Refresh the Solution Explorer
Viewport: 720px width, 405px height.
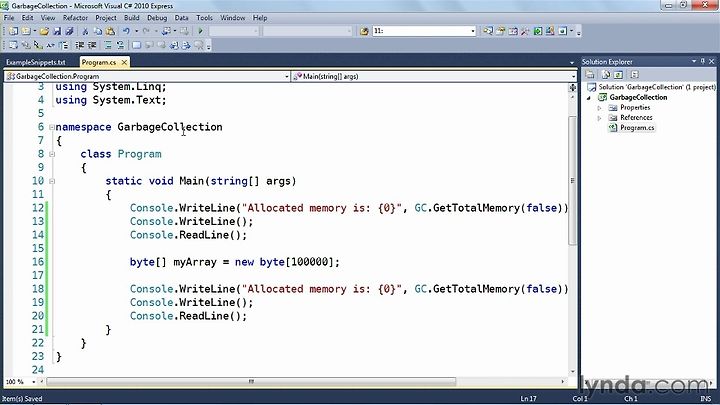618,74
